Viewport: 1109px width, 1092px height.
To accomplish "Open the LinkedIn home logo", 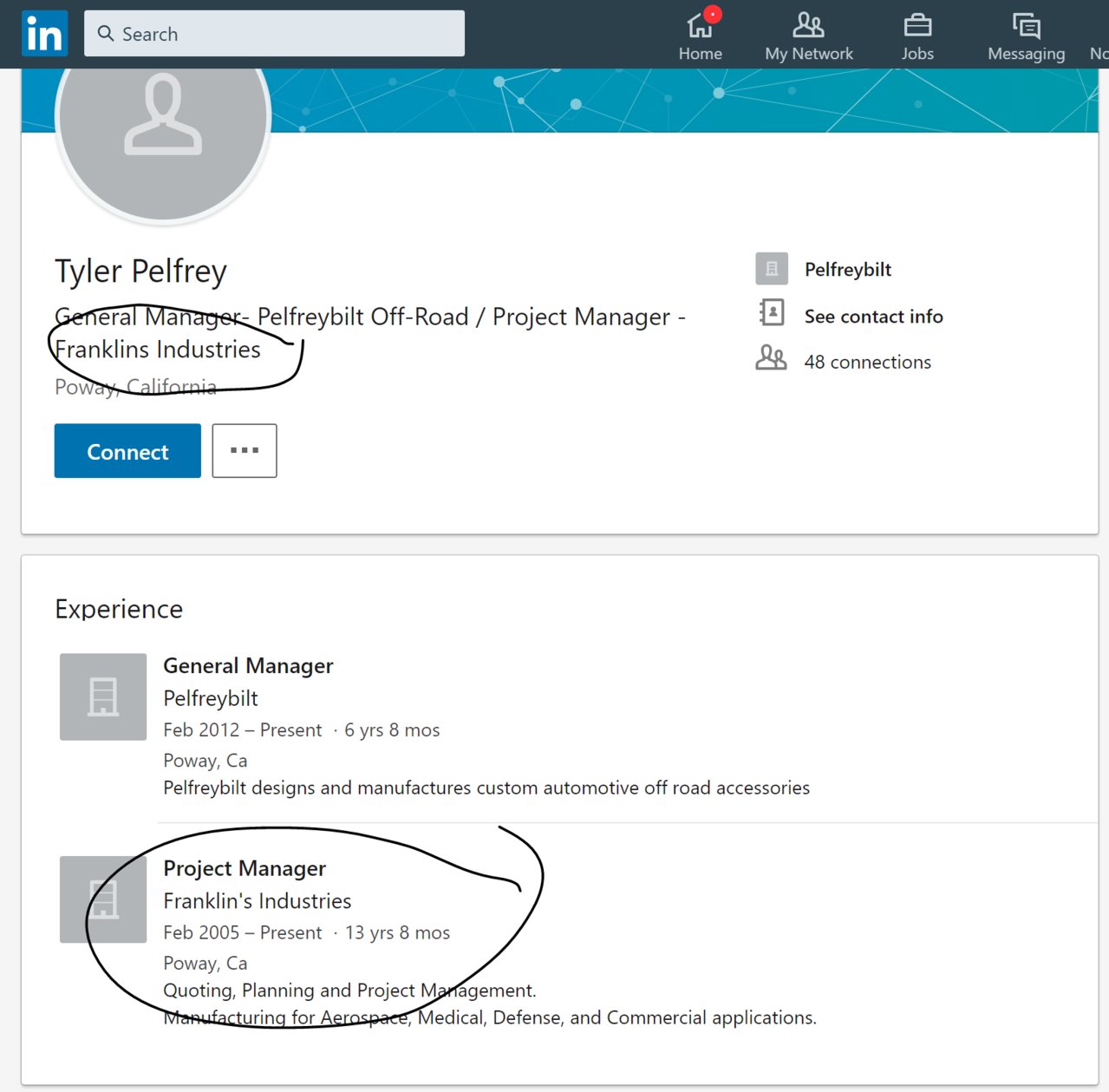I will point(44,34).
